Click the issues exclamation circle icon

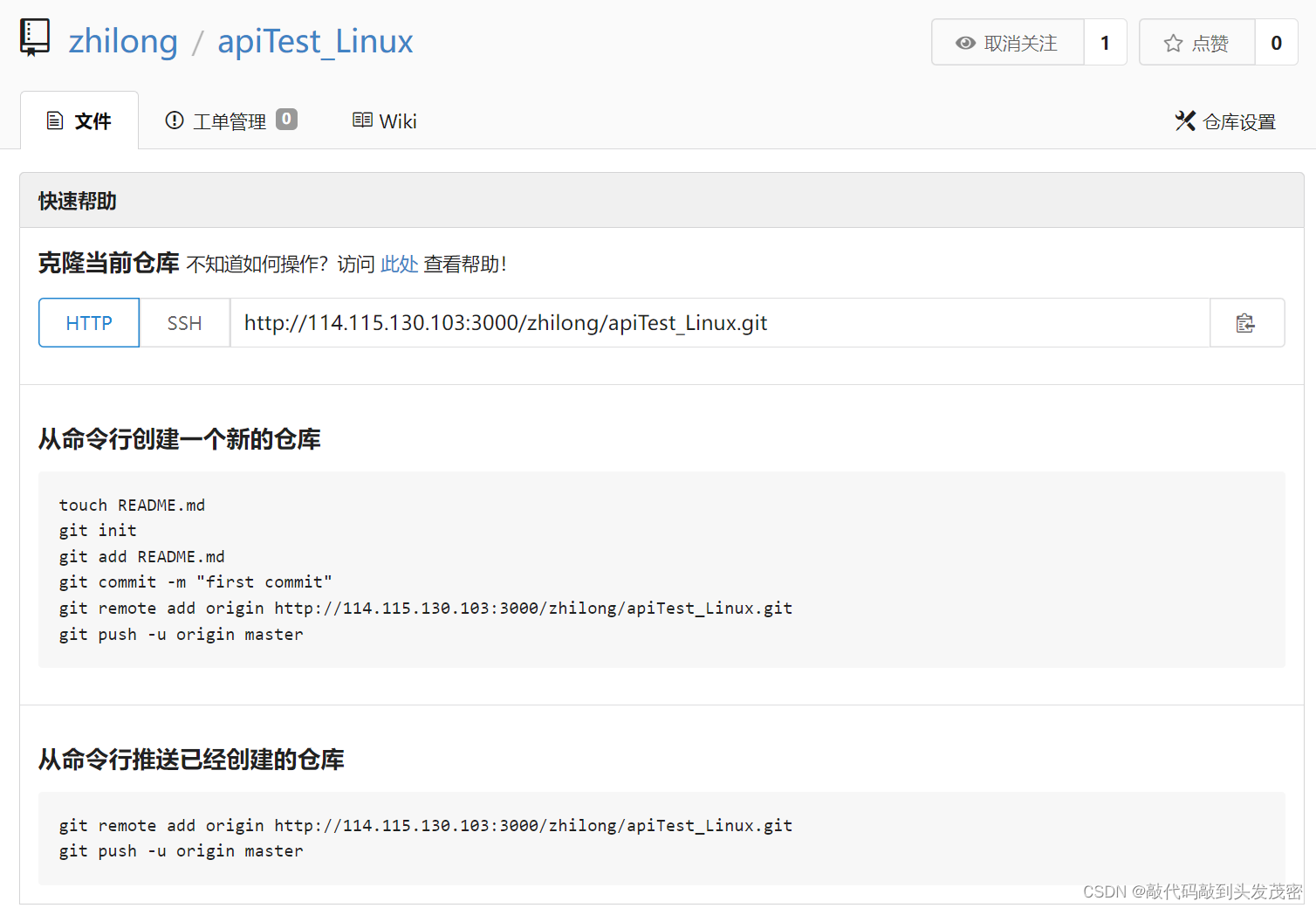[175, 120]
